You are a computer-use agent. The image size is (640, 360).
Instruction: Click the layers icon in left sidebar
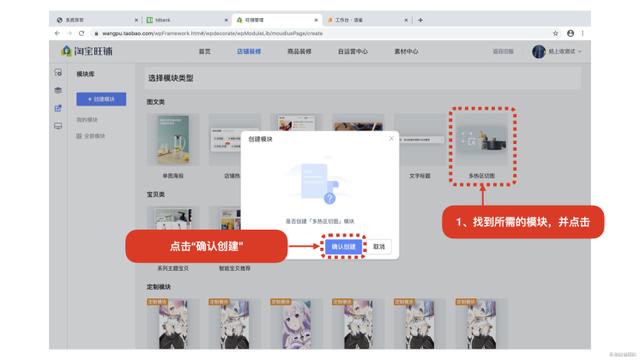tap(58, 90)
